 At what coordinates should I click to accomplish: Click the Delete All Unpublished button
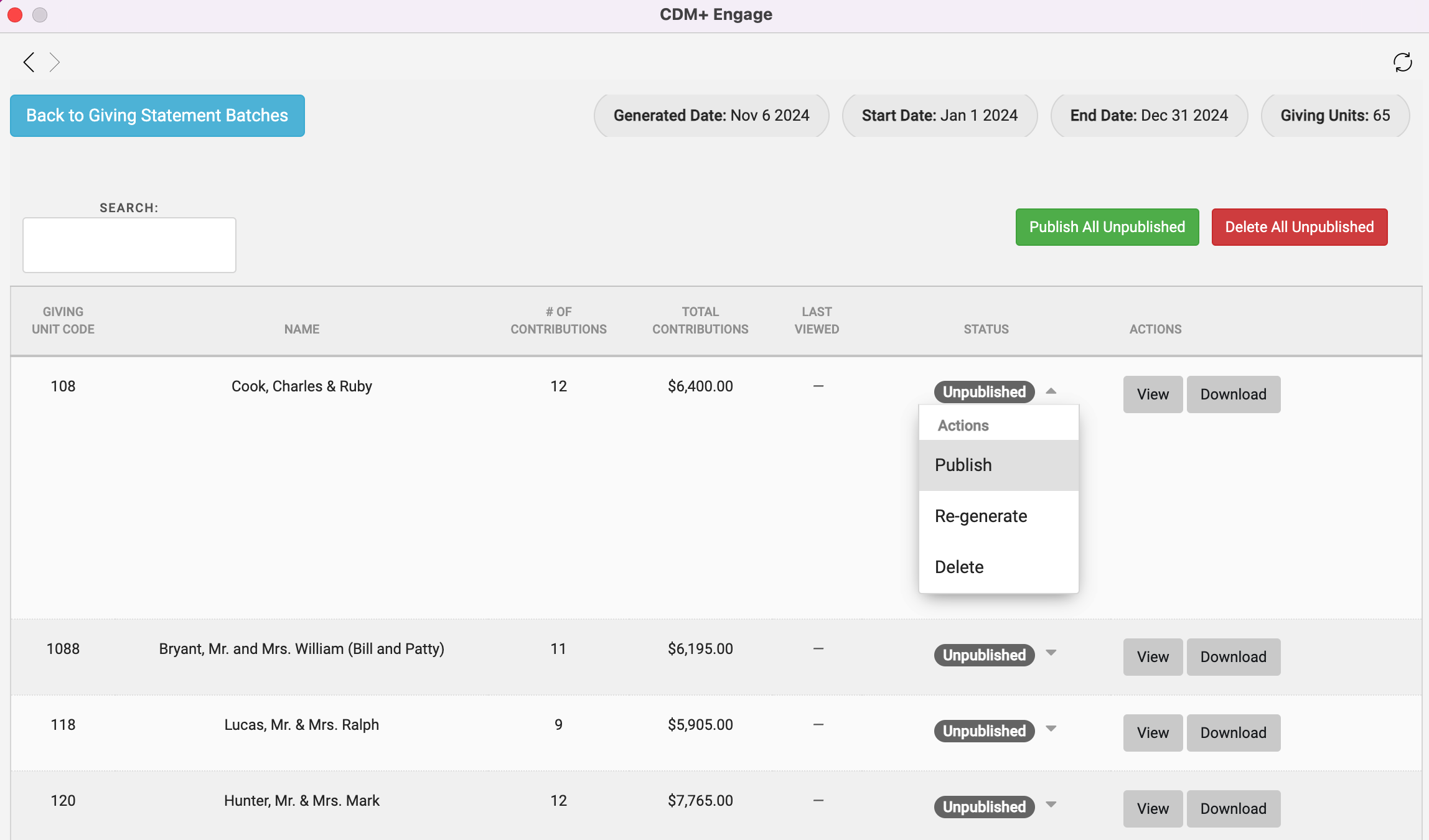tap(1299, 227)
